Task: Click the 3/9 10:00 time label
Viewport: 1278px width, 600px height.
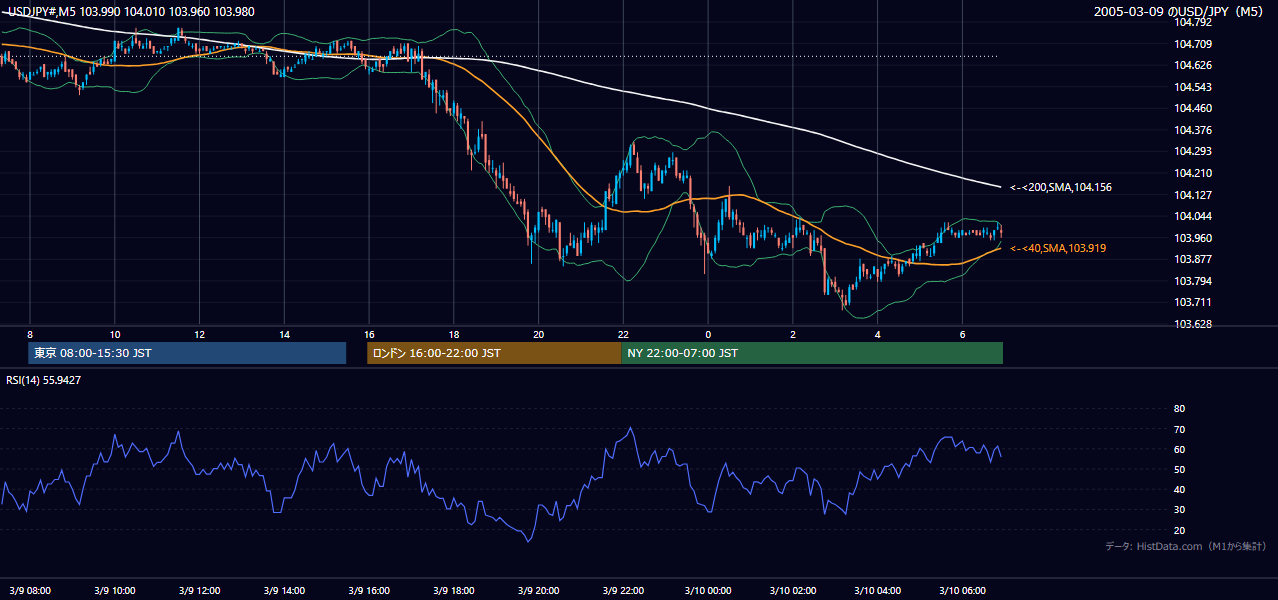Action: point(115,590)
